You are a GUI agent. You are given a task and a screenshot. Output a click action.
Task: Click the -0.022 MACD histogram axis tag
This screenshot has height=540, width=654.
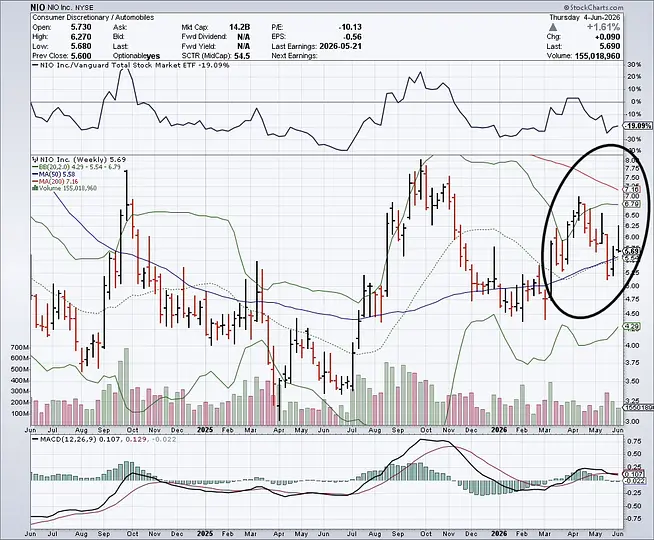click(x=634, y=481)
